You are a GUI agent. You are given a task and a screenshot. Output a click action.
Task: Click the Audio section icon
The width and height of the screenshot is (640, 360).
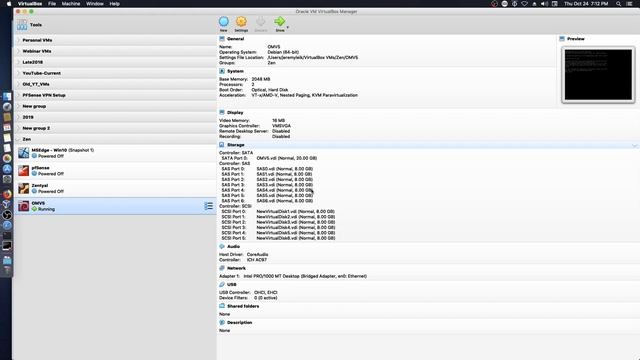(222, 247)
